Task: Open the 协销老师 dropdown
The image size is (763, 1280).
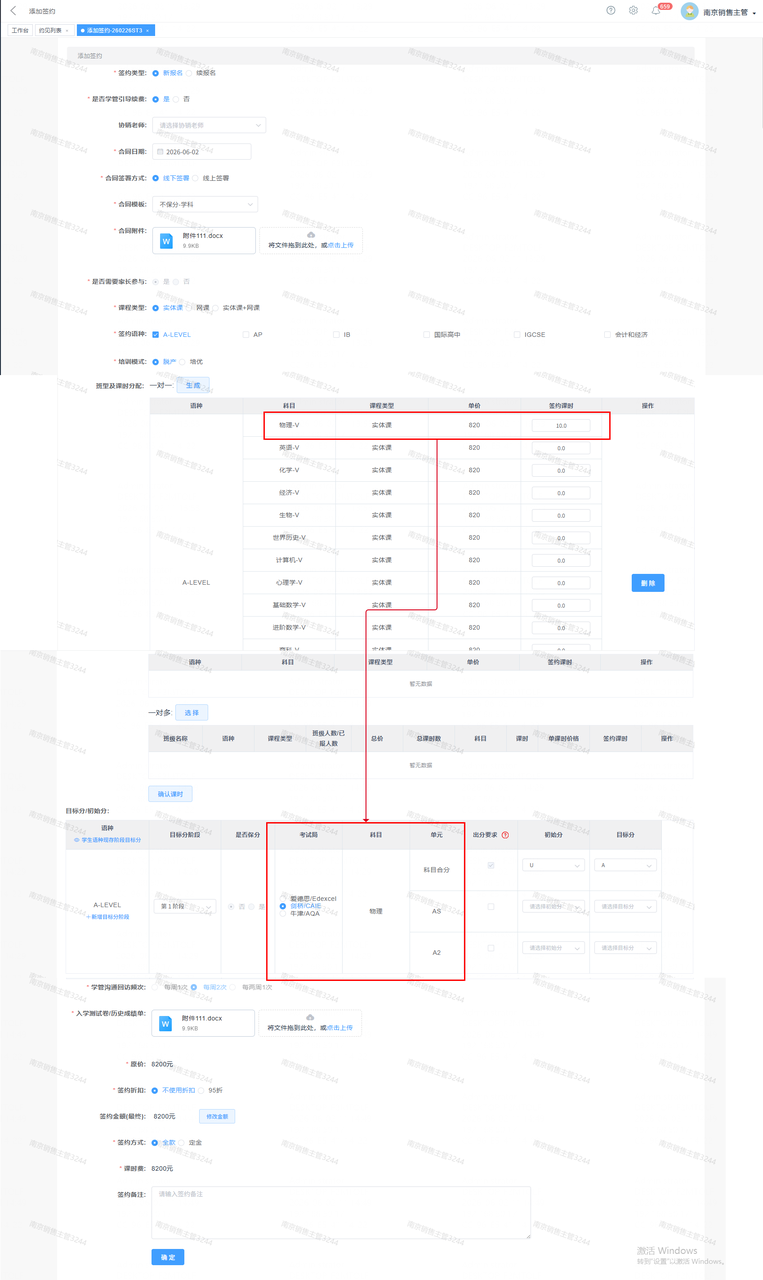Action: pyautogui.click(x=210, y=125)
